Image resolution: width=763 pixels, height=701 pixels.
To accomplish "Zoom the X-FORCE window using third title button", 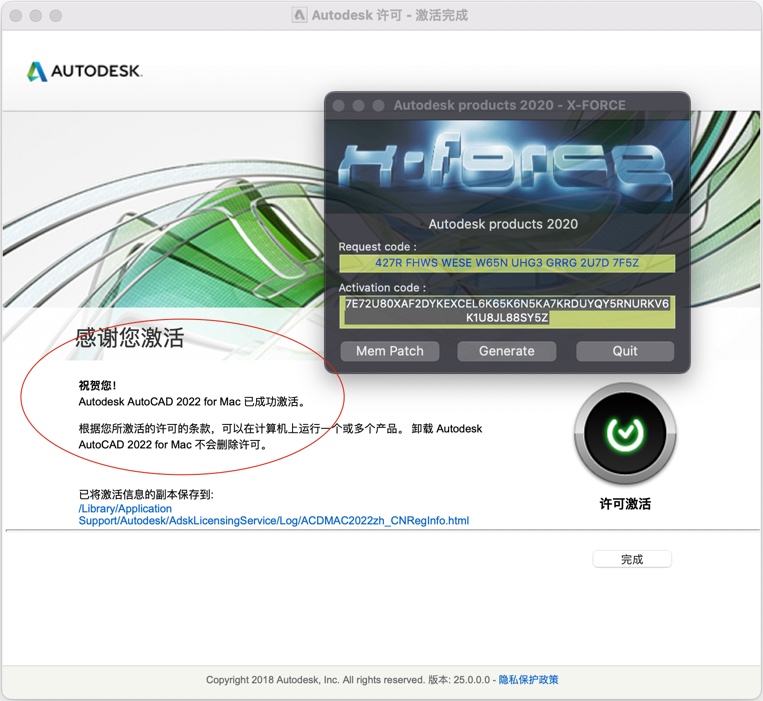I will click(x=379, y=106).
